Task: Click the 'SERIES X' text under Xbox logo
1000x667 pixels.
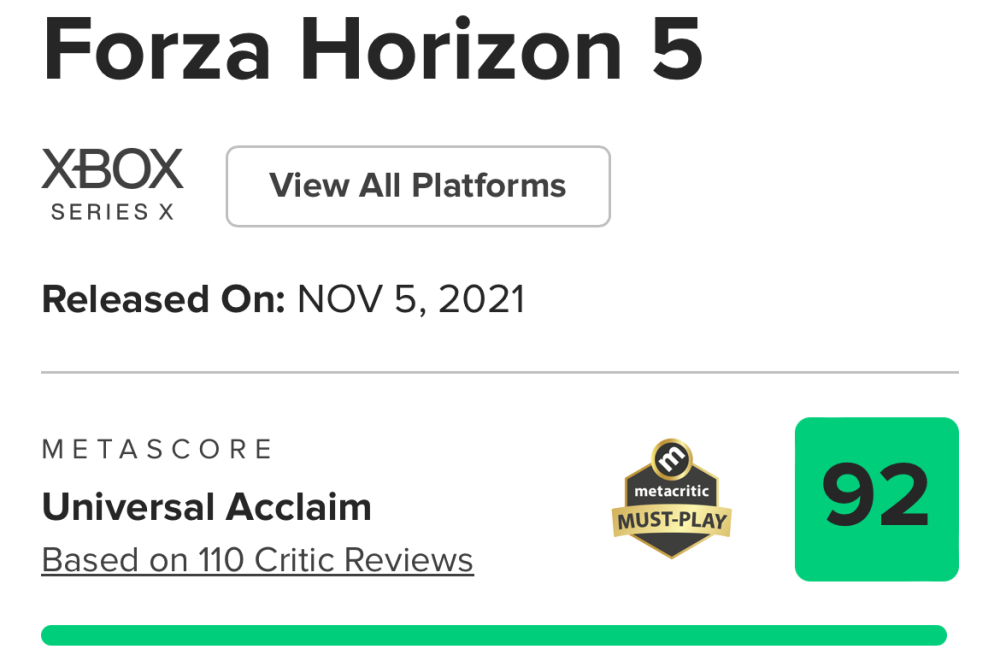Action: [x=112, y=212]
